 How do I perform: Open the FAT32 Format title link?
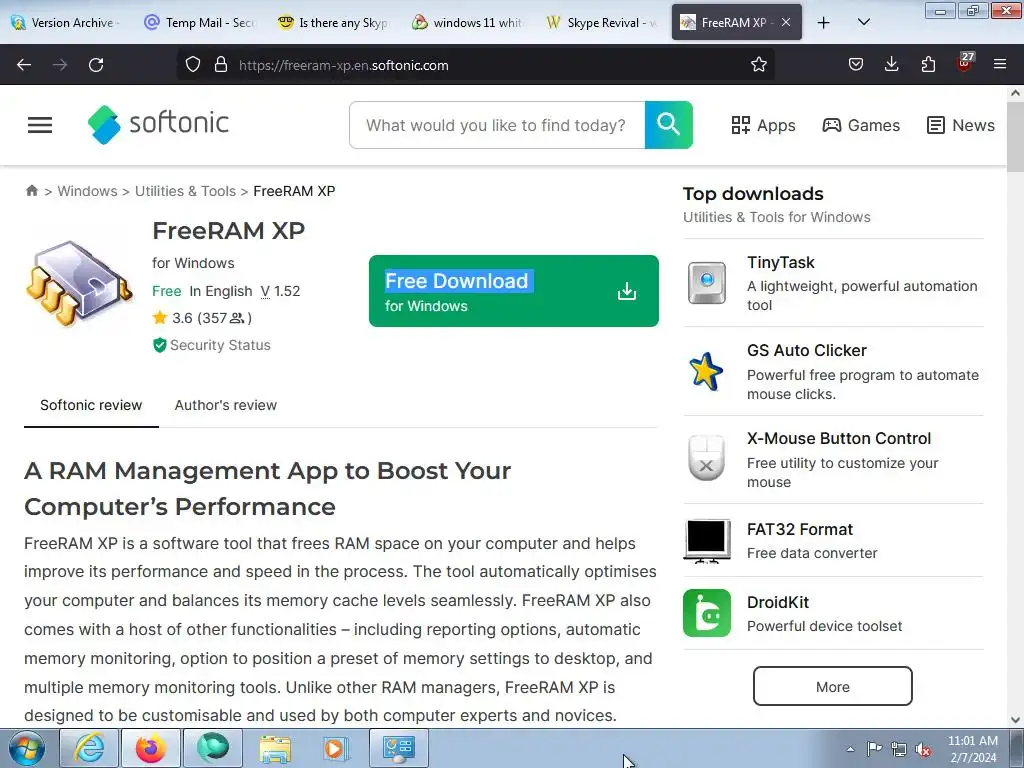[800, 529]
